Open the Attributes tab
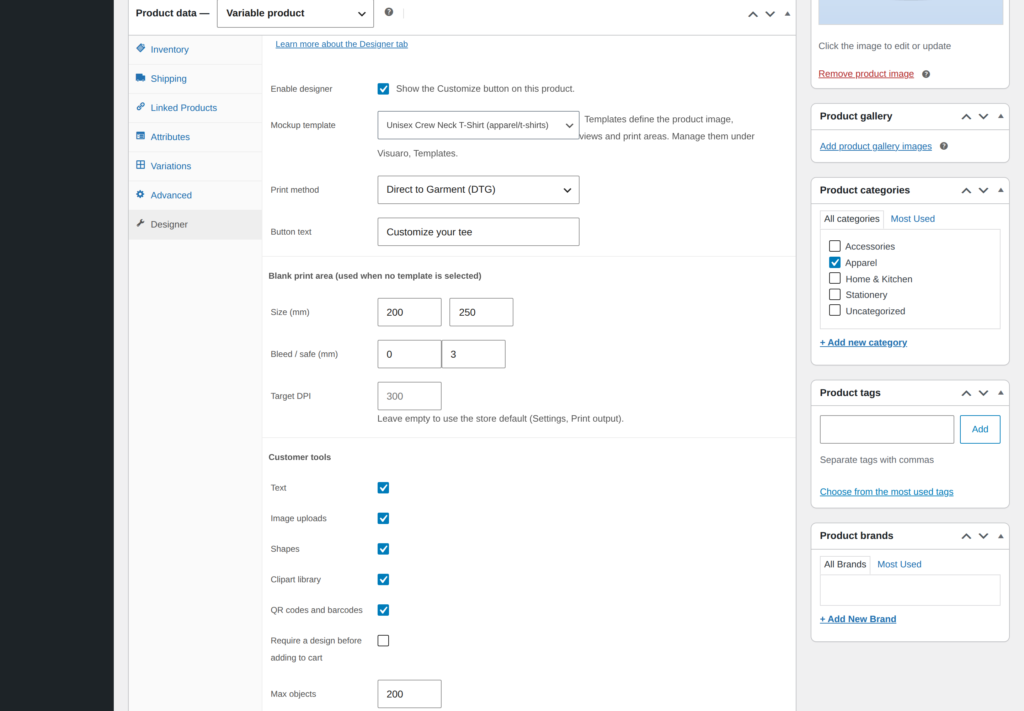Screen dimensions: 1024x711 tap(195, 136)
